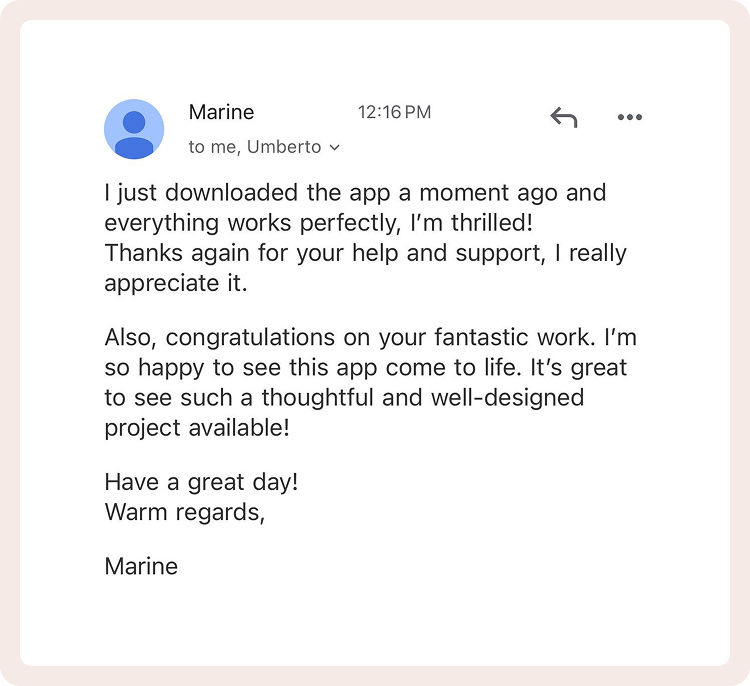Reply to Marine's email with the arrow icon
This screenshot has width=750, height=686.
564,117
